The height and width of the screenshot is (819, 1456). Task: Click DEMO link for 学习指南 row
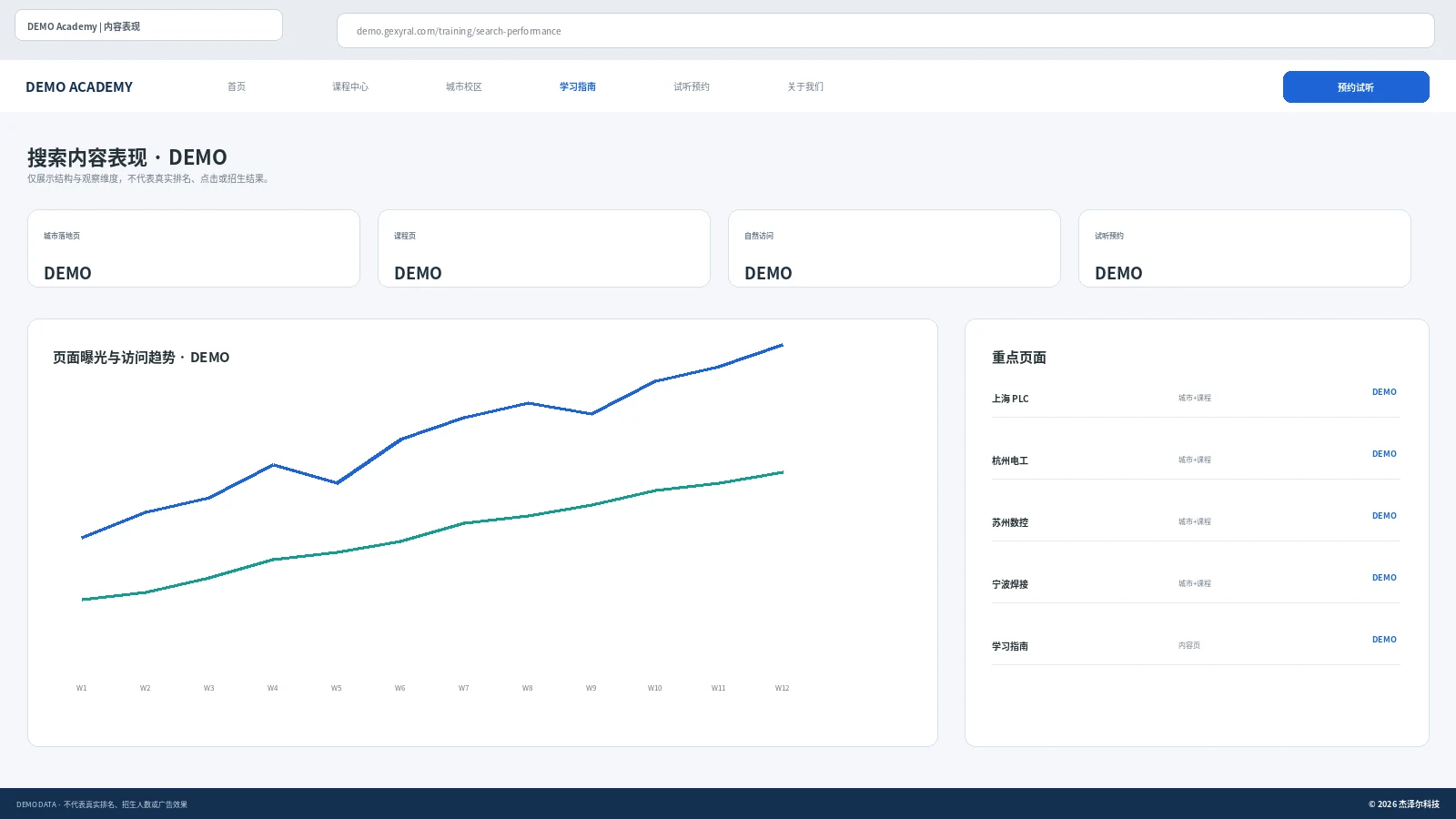[x=1384, y=640]
